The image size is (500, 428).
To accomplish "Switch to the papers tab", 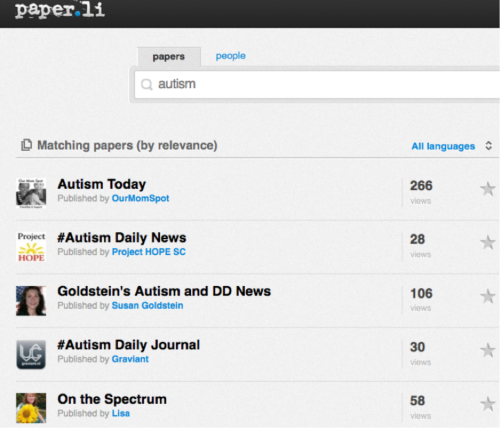I will click(169, 57).
